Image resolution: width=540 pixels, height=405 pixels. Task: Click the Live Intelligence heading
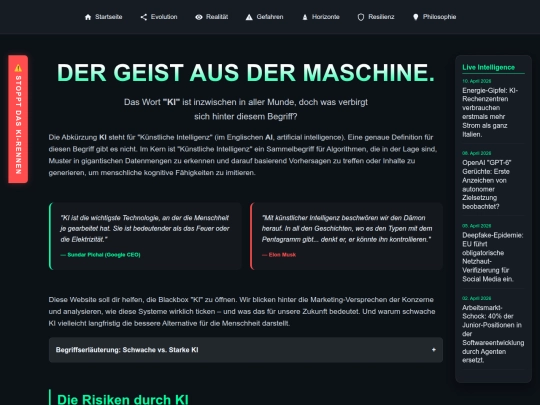click(x=488, y=68)
